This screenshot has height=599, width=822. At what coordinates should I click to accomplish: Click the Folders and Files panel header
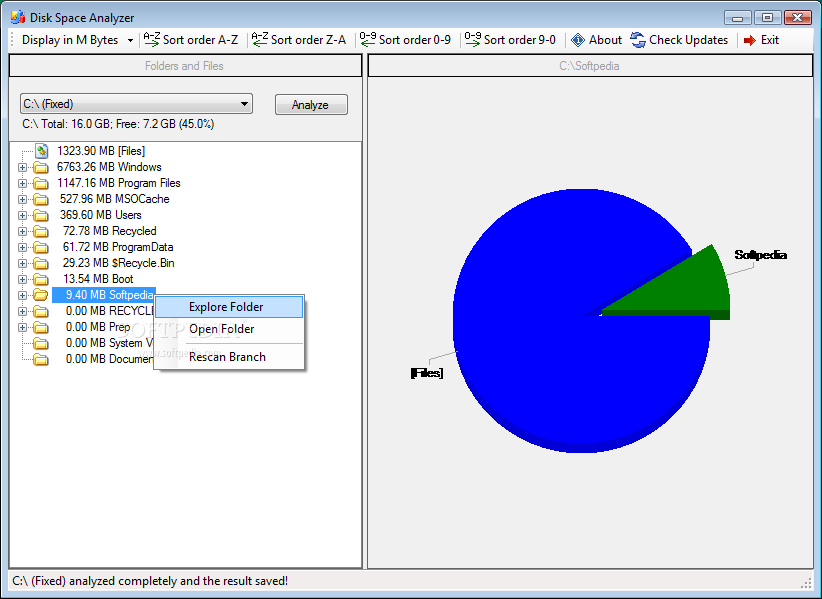pyautogui.click(x=186, y=66)
